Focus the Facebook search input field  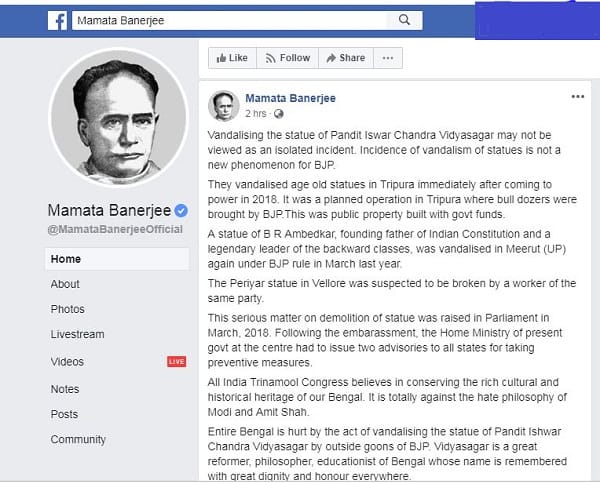(230, 20)
